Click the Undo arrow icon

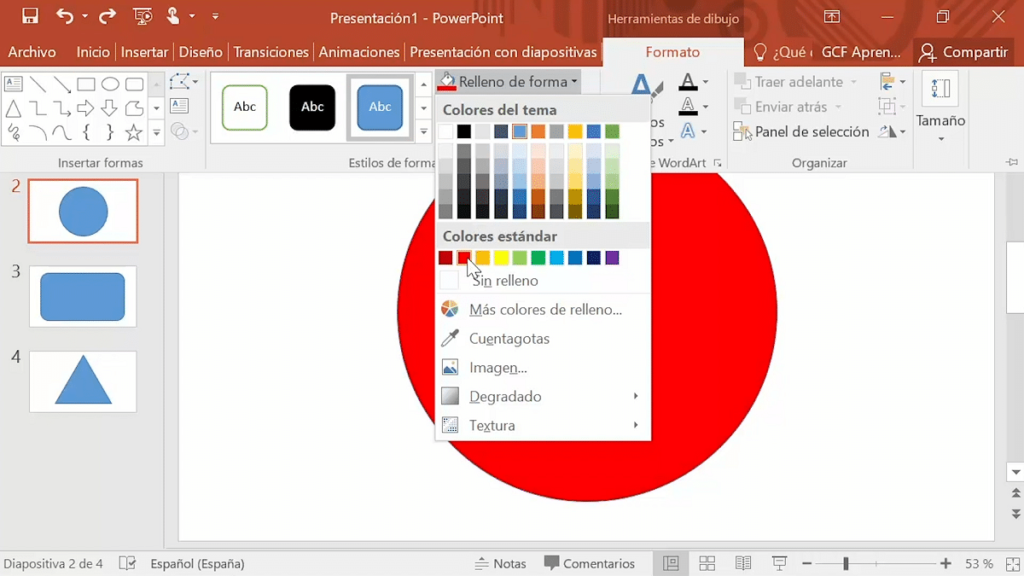[65, 17]
